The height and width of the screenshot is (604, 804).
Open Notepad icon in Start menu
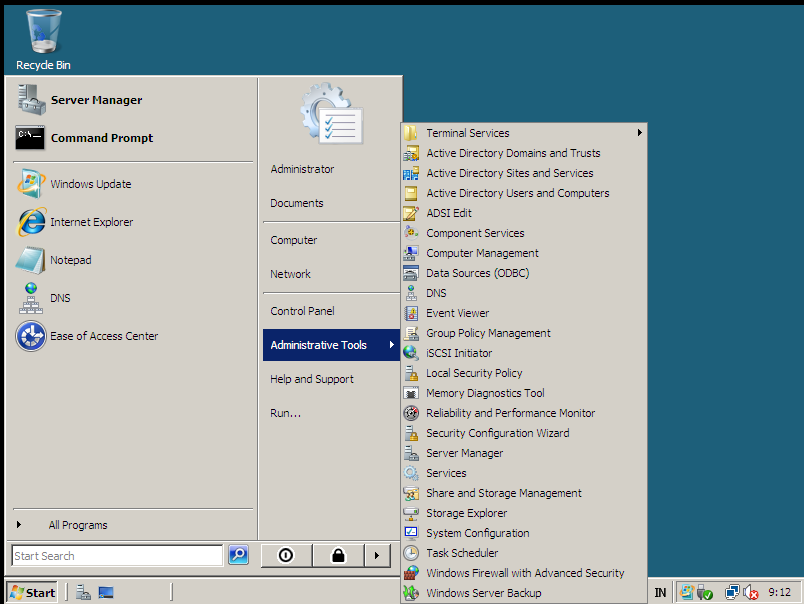click(x=31, y=260)
